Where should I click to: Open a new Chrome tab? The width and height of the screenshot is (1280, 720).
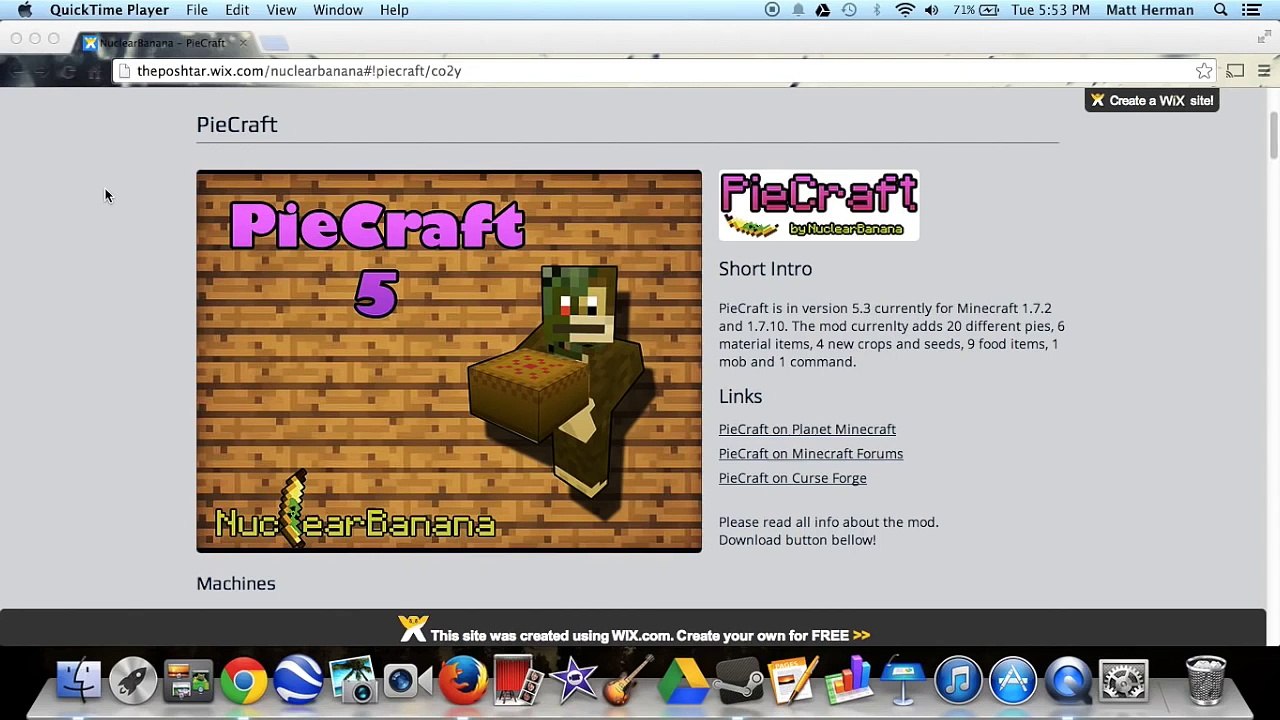274,43
